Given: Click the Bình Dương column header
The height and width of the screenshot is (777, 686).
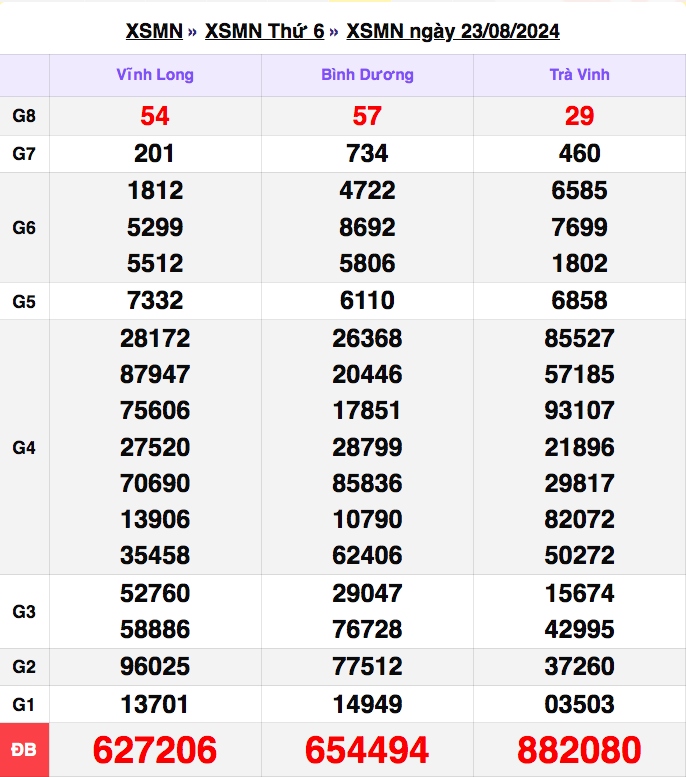Looking at the screenshot, I should [367, 75].
